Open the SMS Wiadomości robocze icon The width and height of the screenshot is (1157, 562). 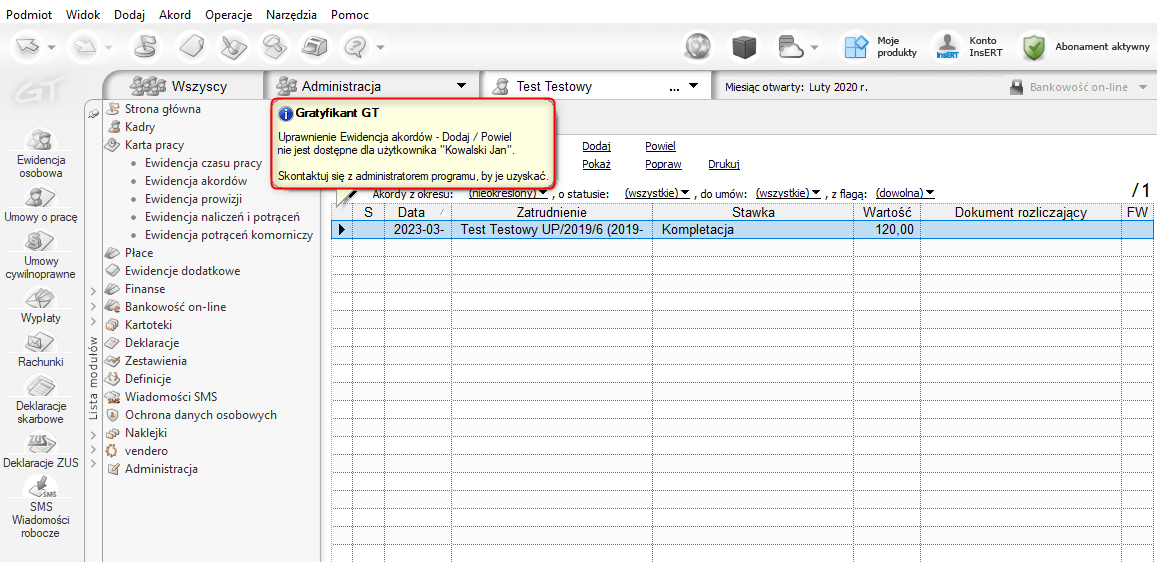(x=41, y=488)
